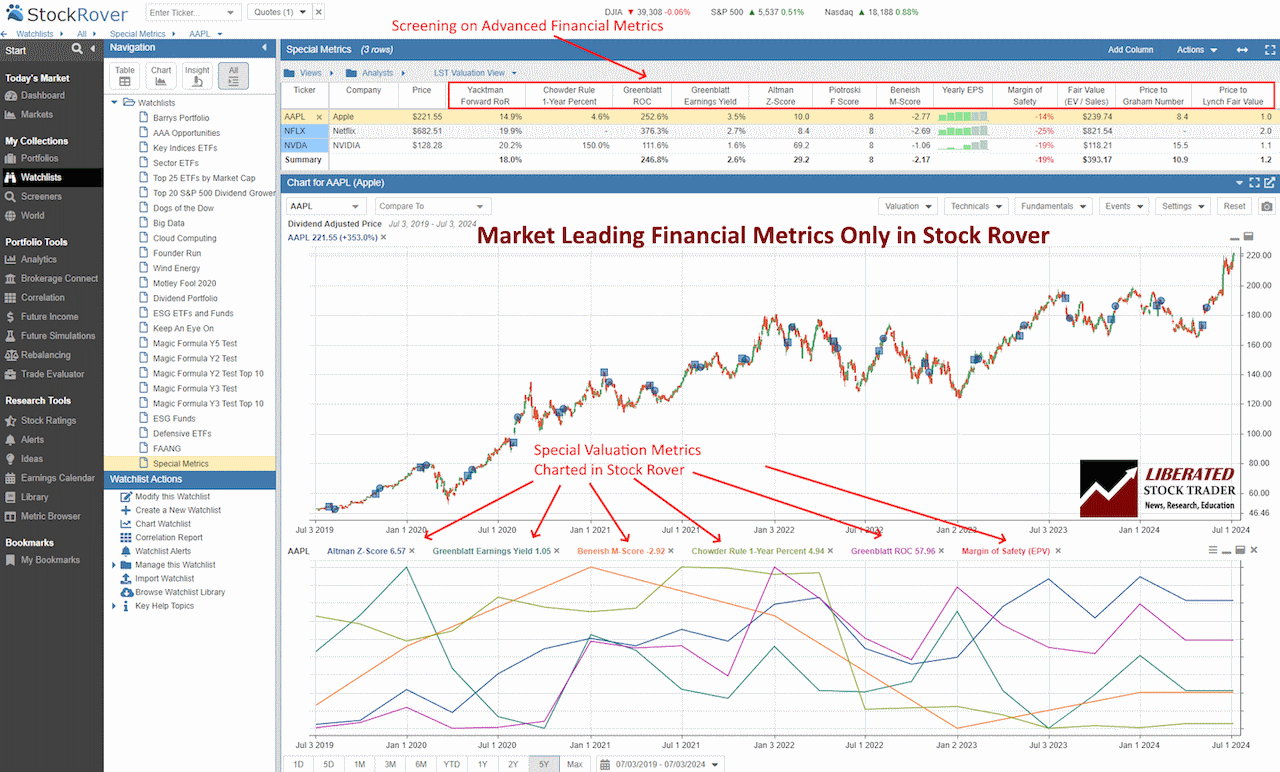Set chart period to YTD
1280x772 pixels.
(451, 765)
